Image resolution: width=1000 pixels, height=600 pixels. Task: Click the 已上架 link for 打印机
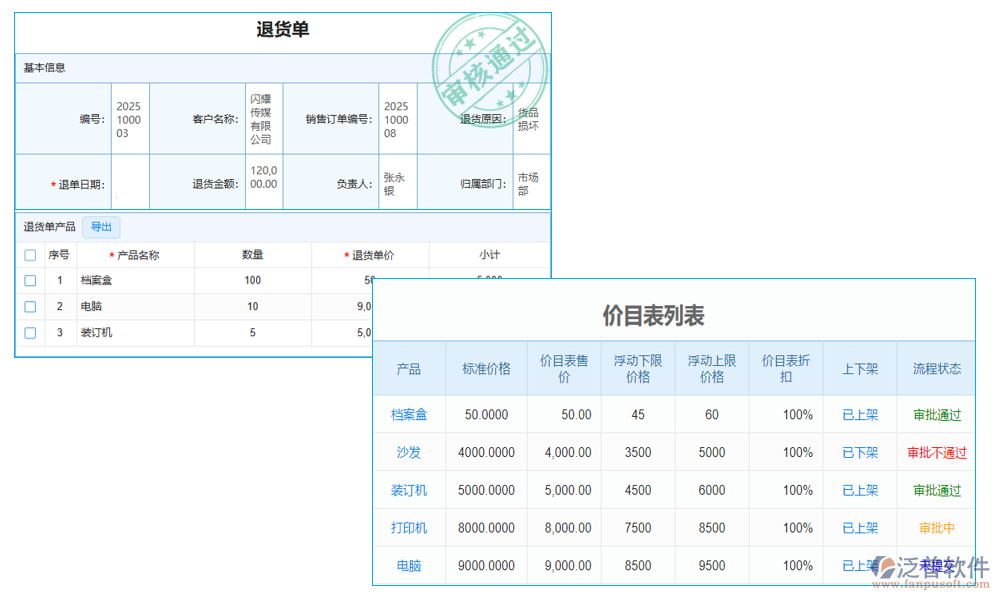click(x=858, y=527)
